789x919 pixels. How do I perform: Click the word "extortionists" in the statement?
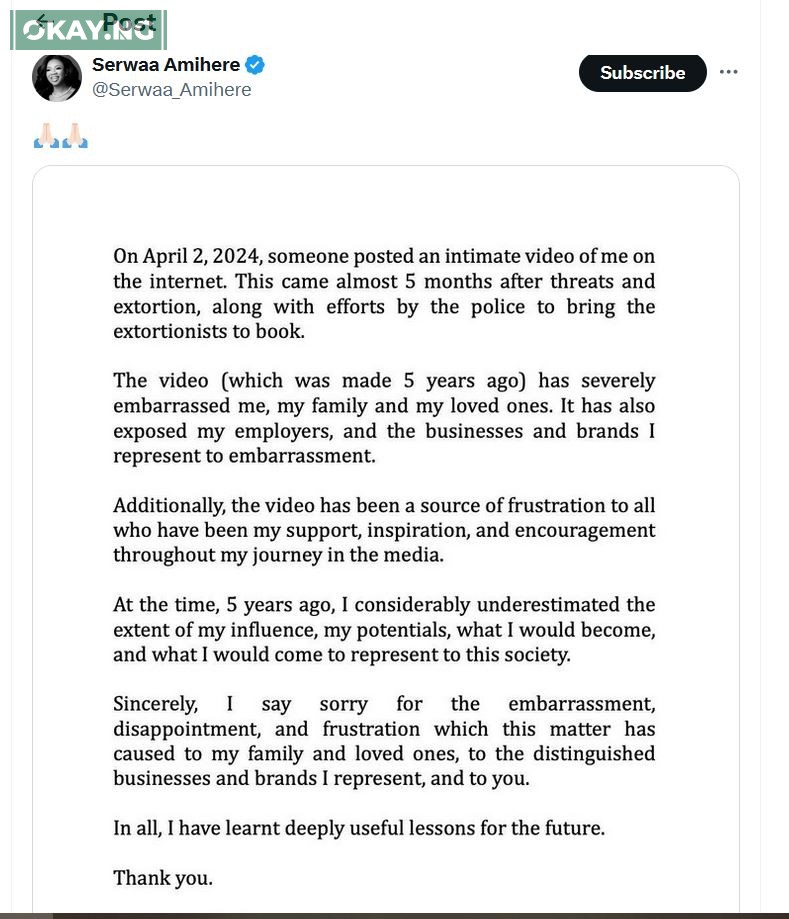(176, 331)
